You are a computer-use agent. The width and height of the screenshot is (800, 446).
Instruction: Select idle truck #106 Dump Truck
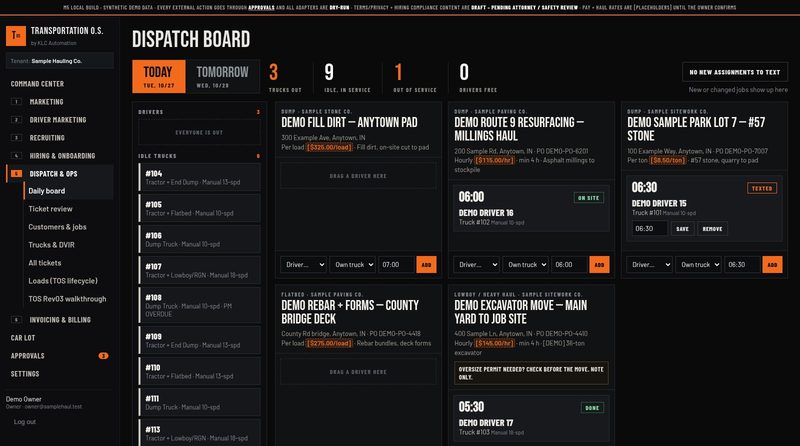(199, 239)
